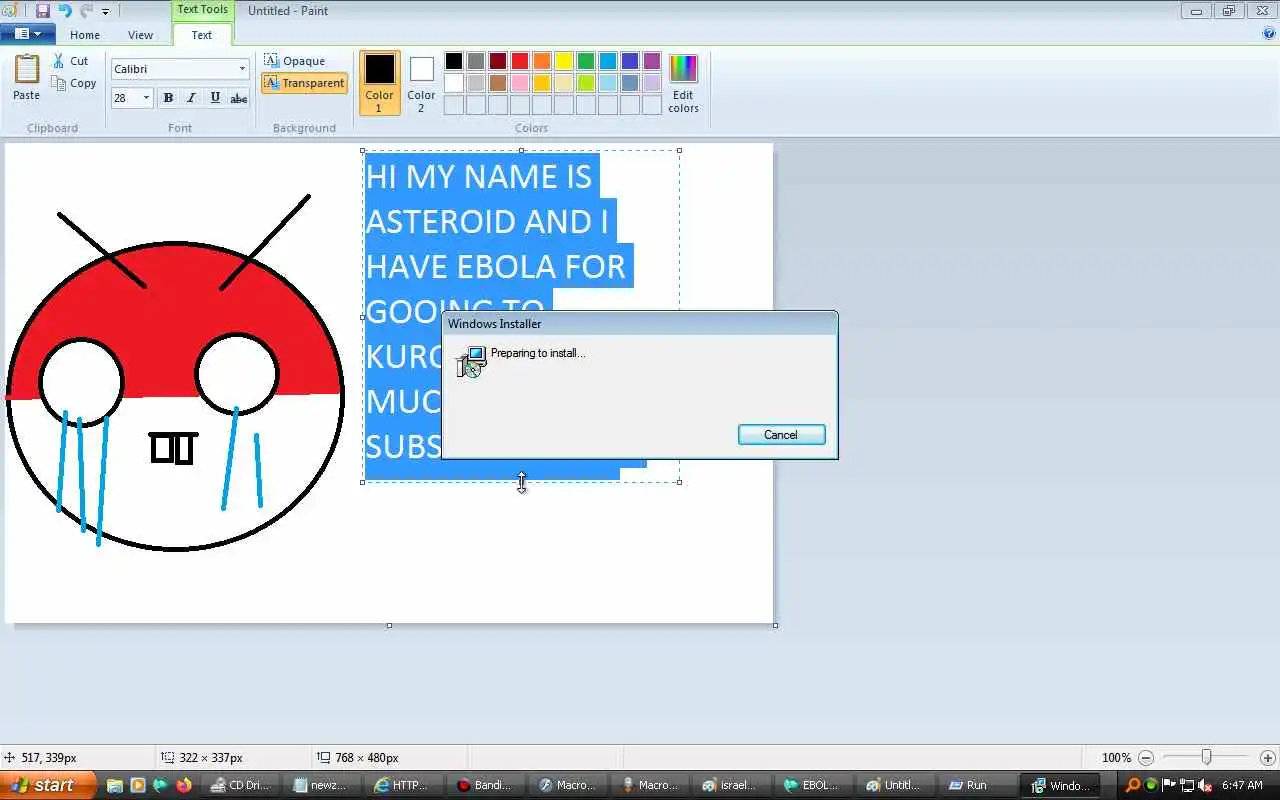Click the orange magnifier tray icon

point(1133,785)
